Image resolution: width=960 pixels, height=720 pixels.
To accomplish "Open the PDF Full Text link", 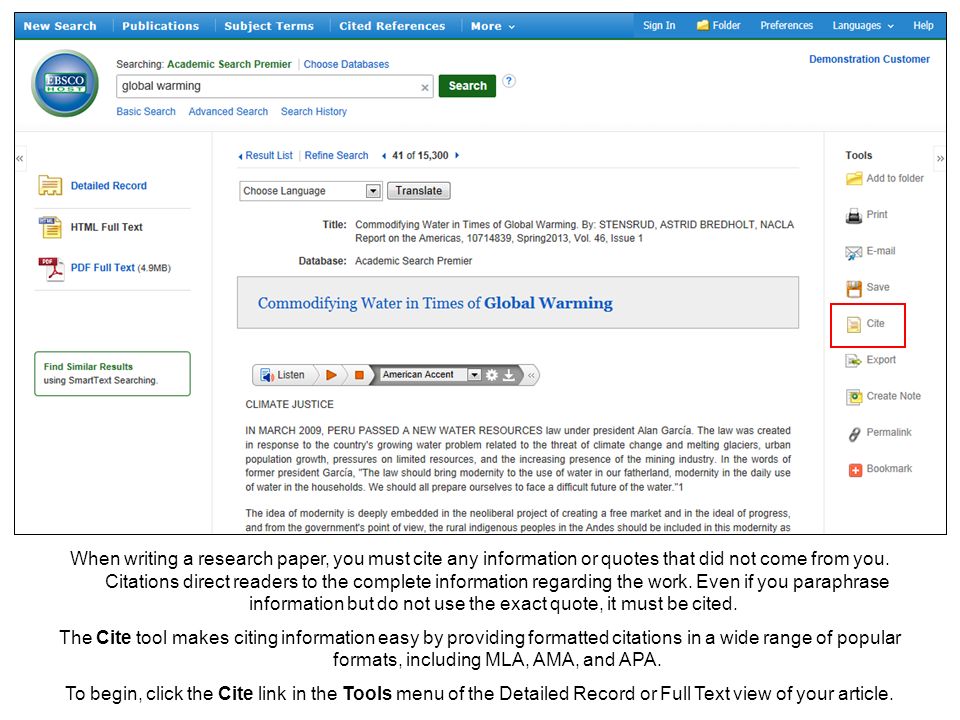I will (x=102, y=268).
